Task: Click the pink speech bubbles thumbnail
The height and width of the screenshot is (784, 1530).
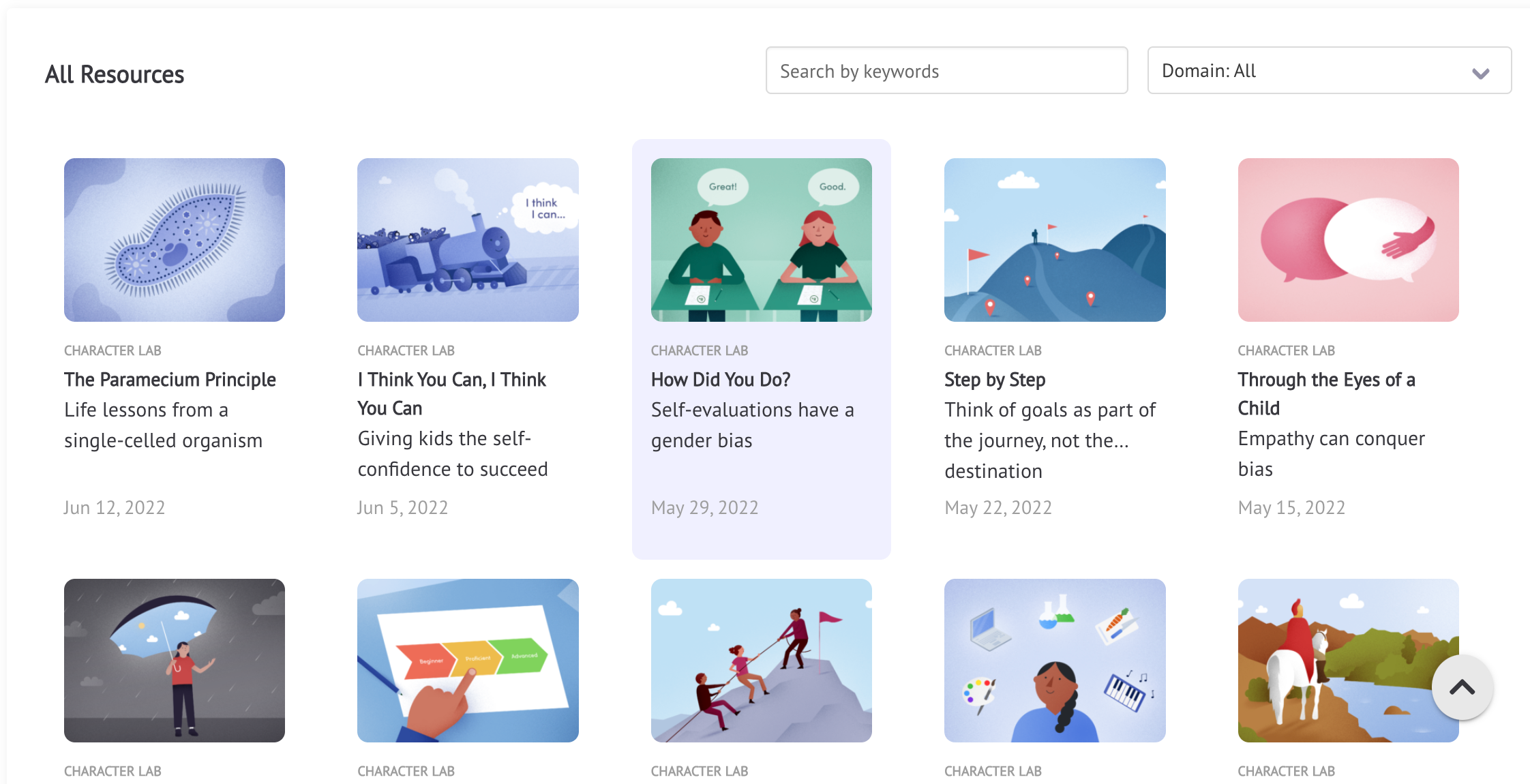Action: tap(1347, 240)
